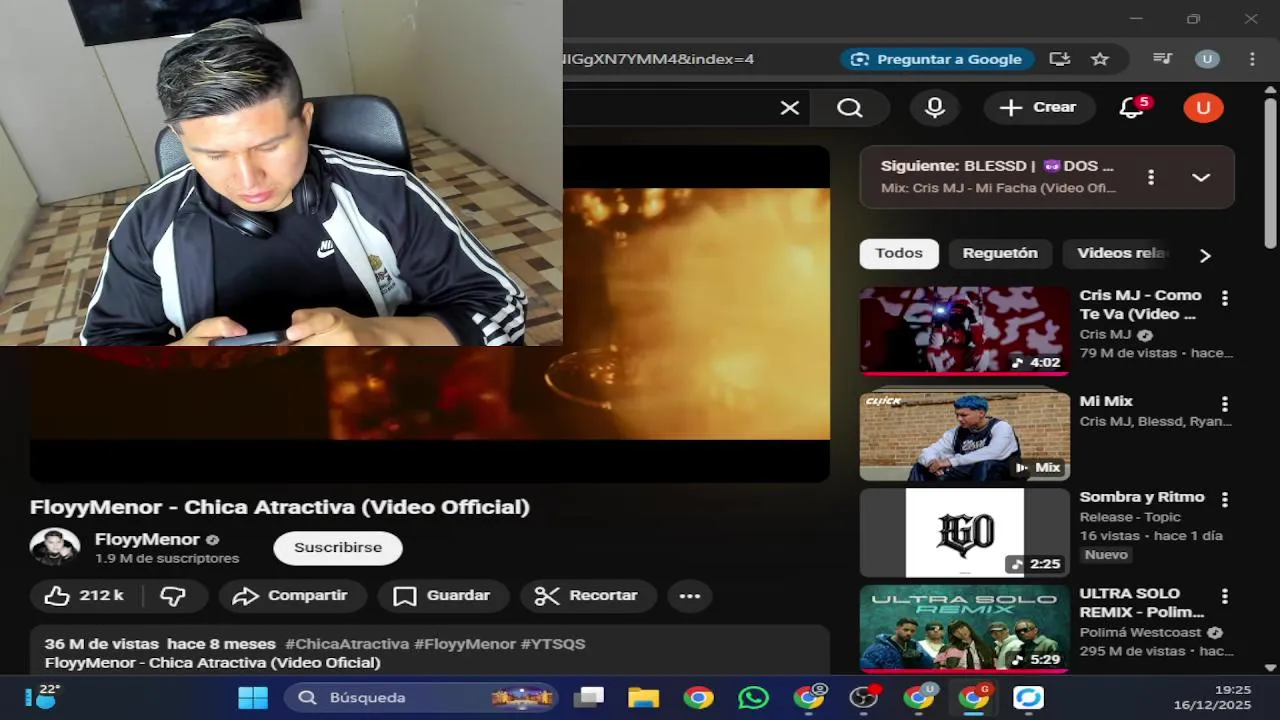Open Cris MJ - Como Te Va thumbnail
1280x720 pixels.
pyautogui.click(x=965, y=330)
